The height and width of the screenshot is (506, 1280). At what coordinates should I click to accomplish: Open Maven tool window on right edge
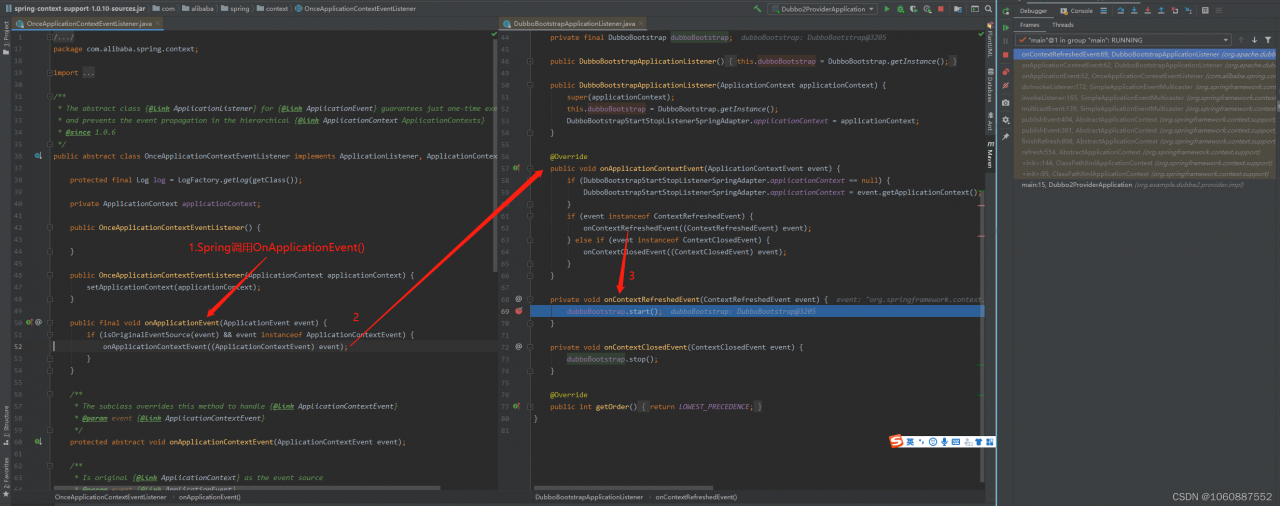[989, 153]
